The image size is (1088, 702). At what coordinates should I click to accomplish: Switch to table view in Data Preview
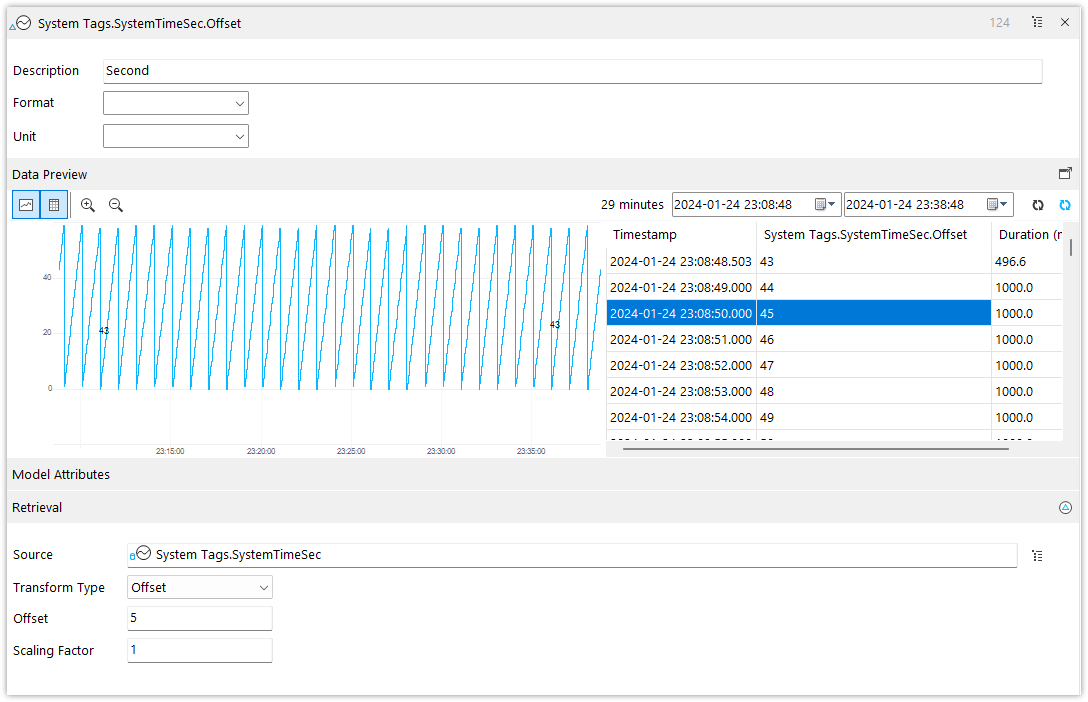53,204
